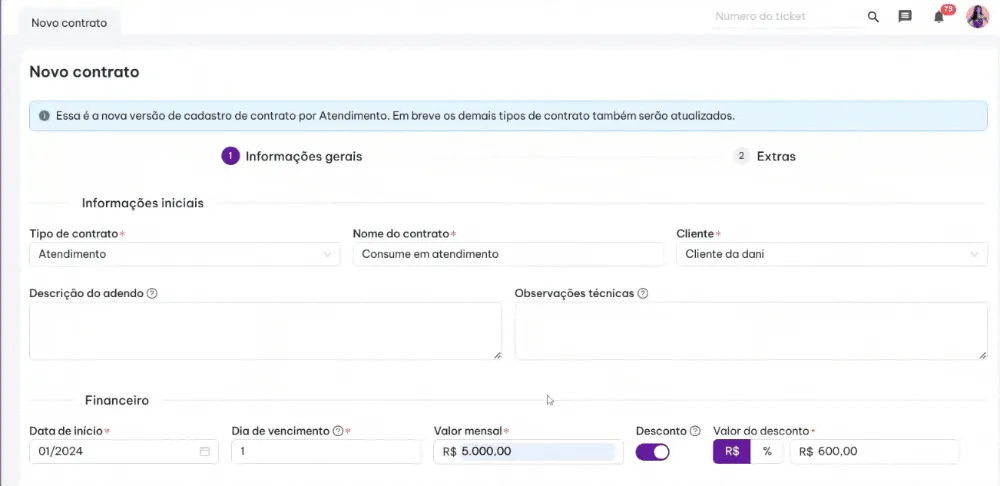
Task: Go to step 2 Extras
Action: pos(766,156)
